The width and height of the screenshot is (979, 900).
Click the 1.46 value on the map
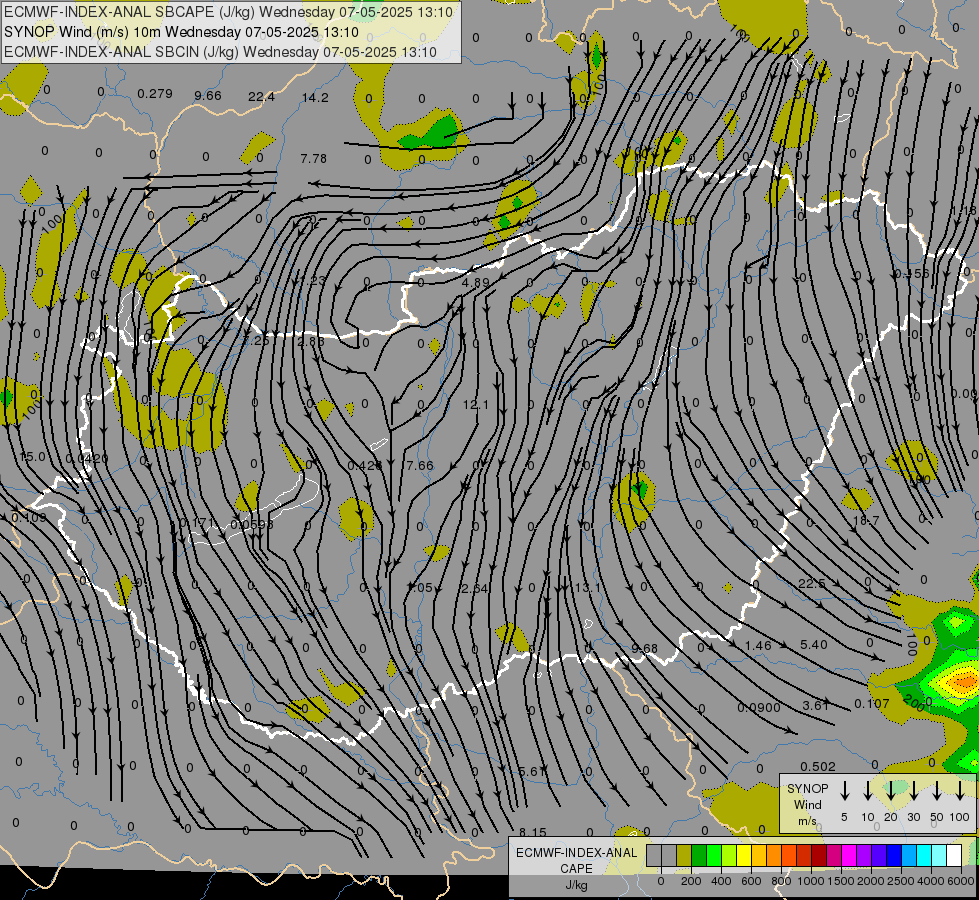758,645
